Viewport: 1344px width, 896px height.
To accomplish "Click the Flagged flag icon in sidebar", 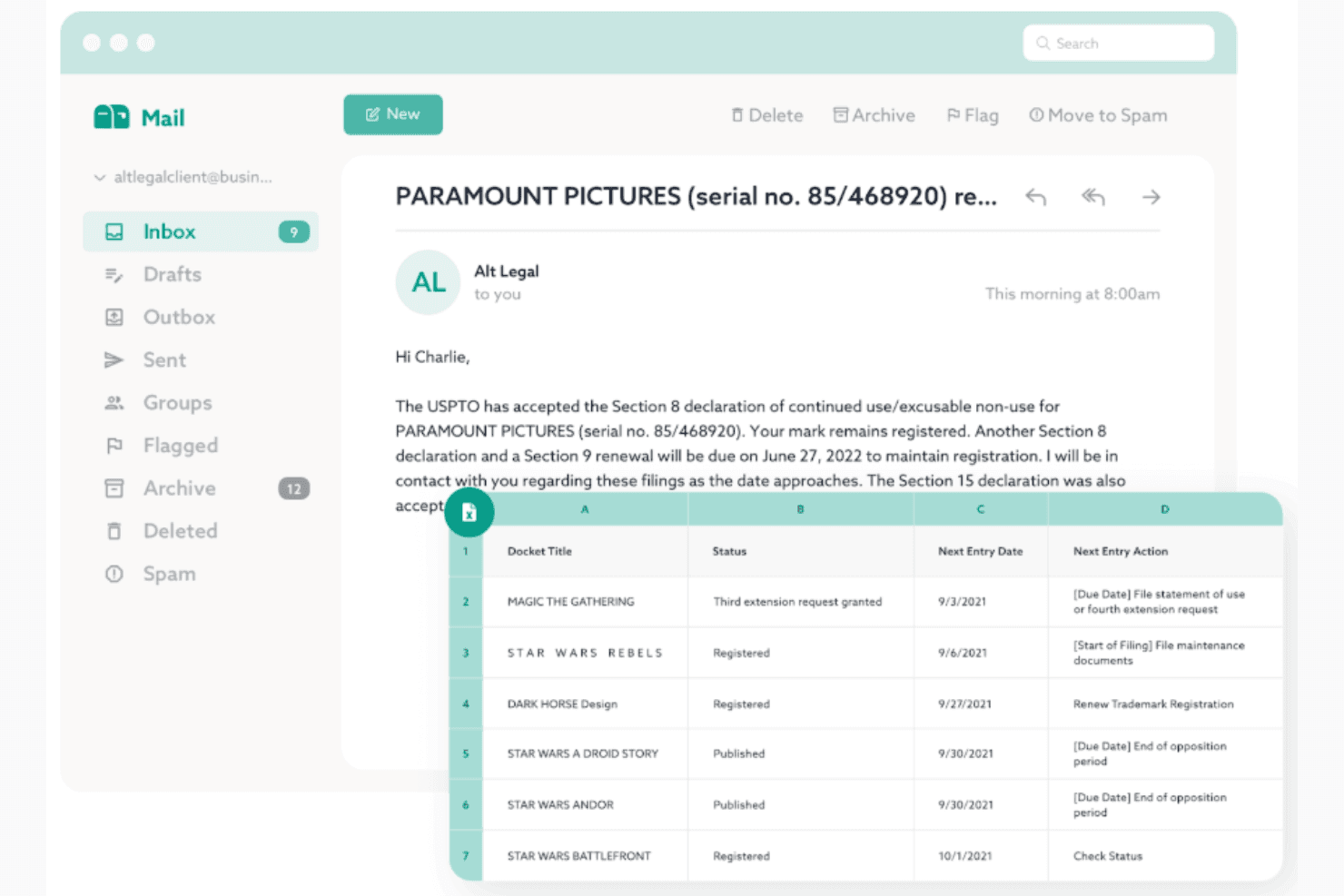I will [114, 446].
